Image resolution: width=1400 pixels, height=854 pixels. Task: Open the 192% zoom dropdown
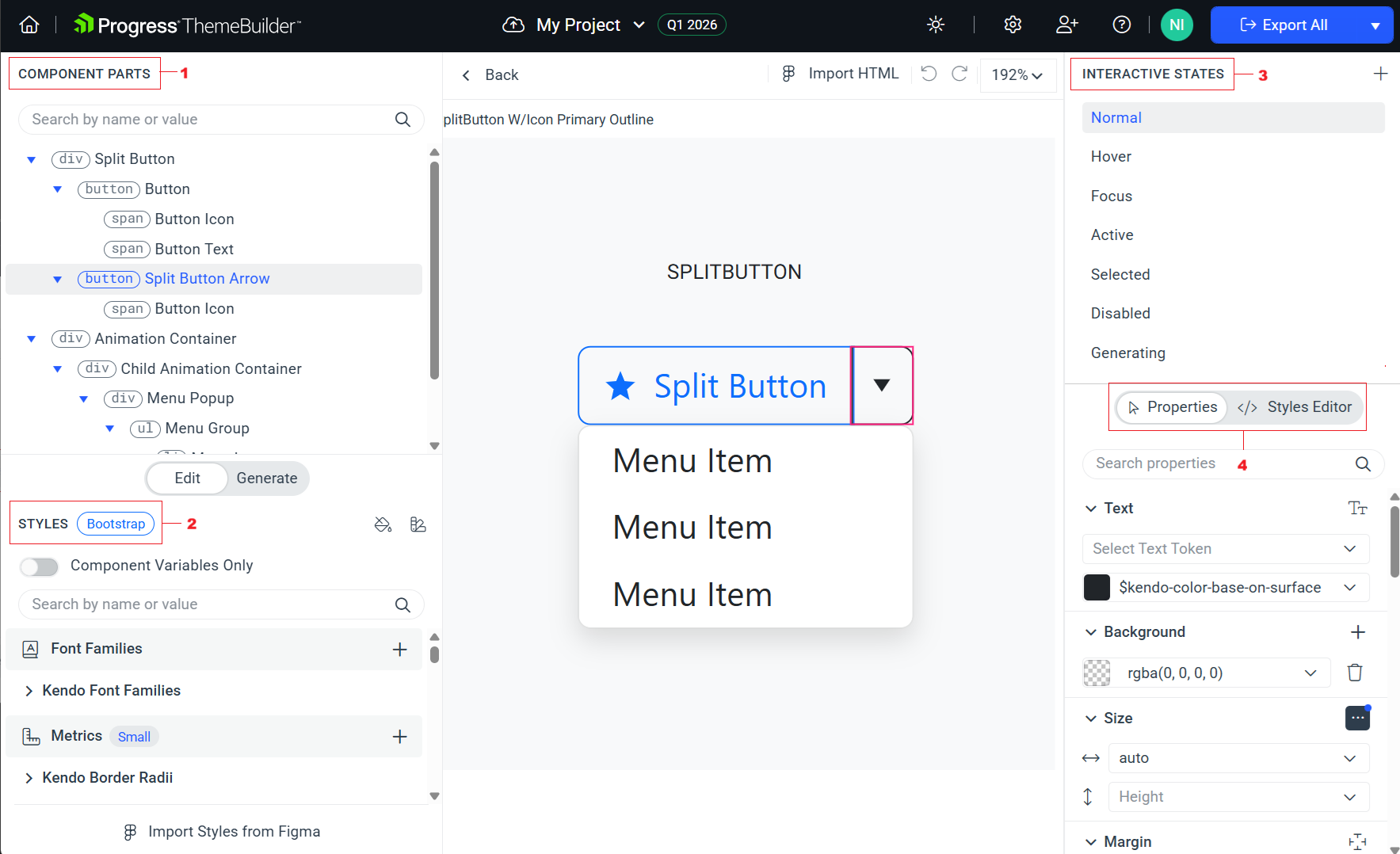pos(1018,75)
